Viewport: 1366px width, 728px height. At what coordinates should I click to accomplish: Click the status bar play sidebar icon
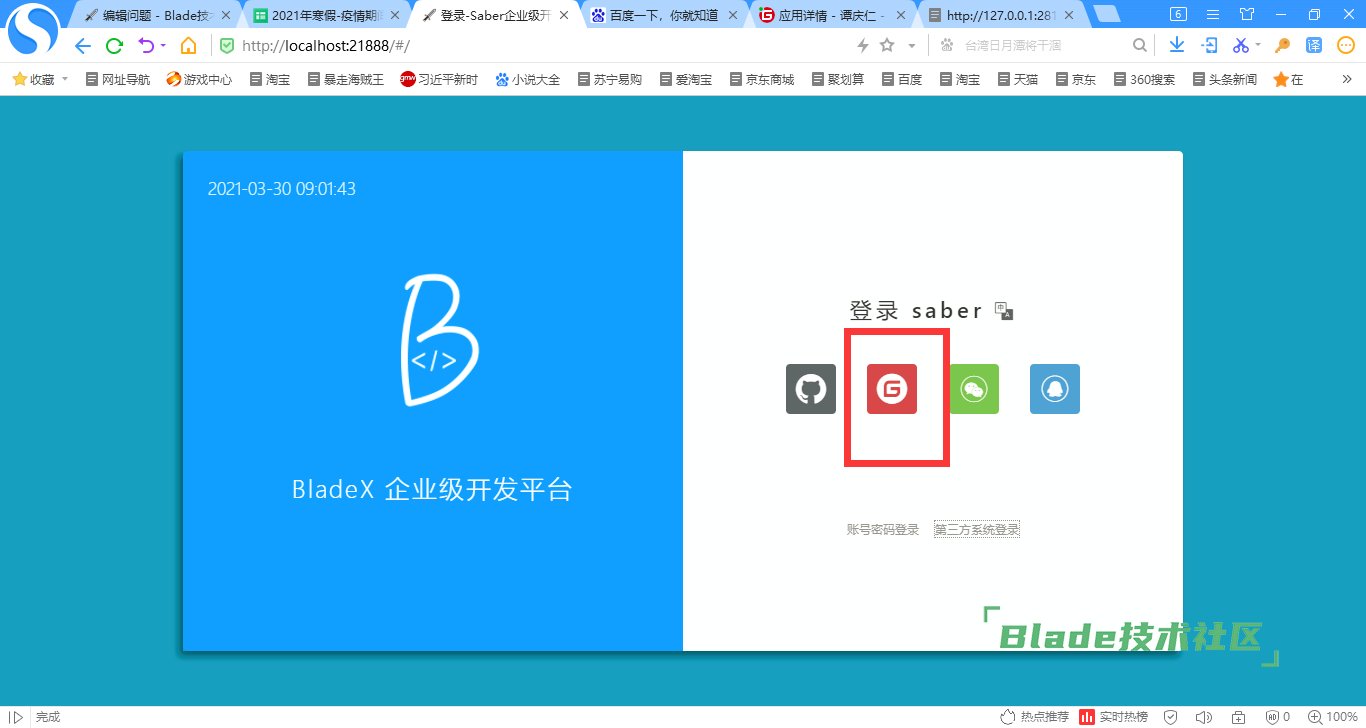tap(16, 717)
